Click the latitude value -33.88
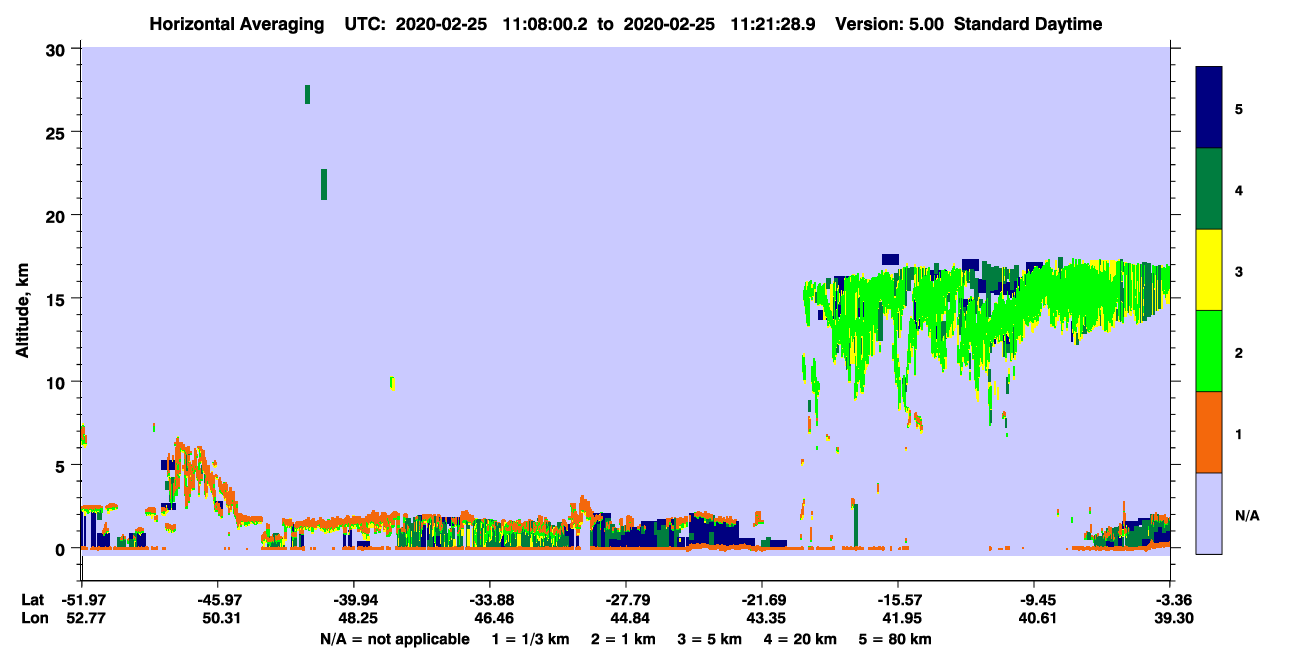1300x667 pixels. click(490, 600)
